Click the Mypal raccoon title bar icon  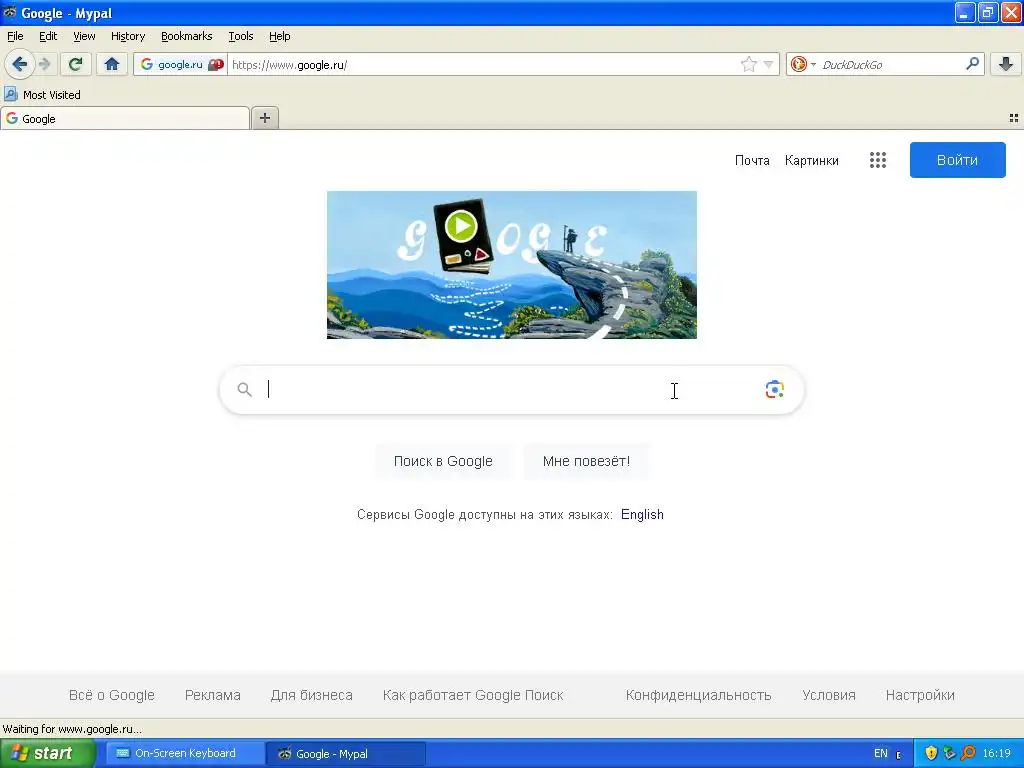click(x=9, y=12)
